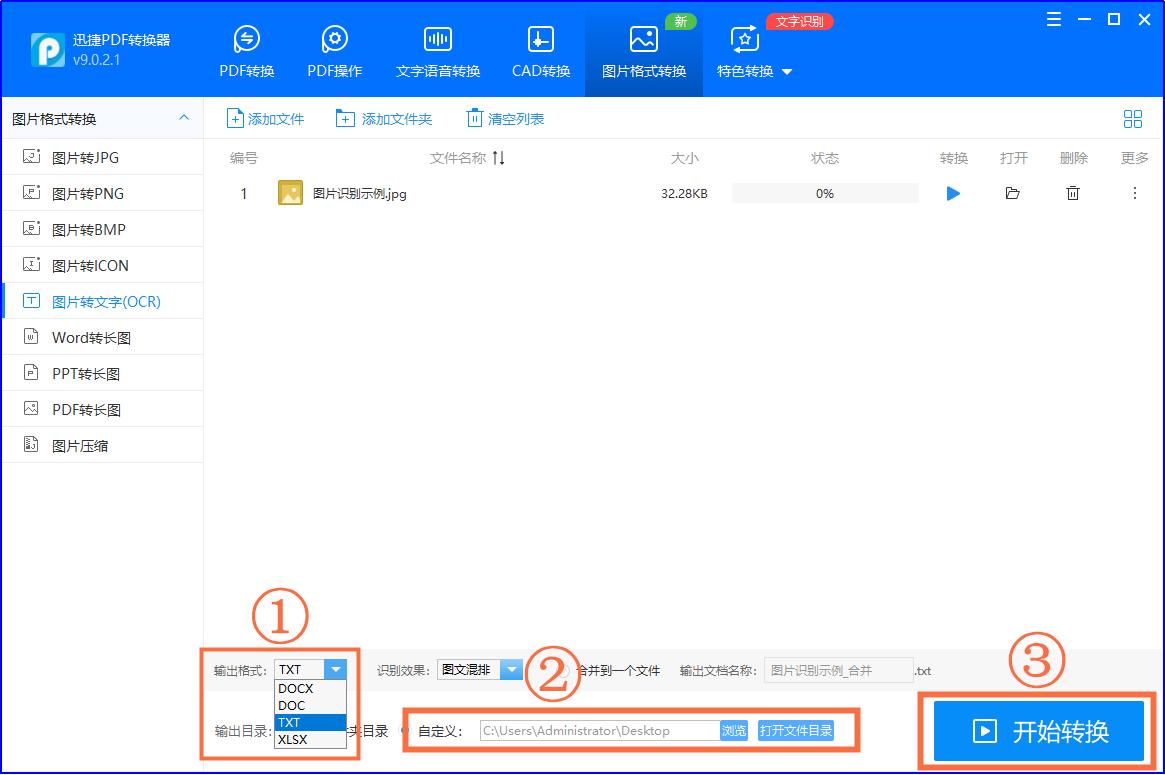Open the PDF转换 tab
The image size is (1165, 775).
[246, 52]
